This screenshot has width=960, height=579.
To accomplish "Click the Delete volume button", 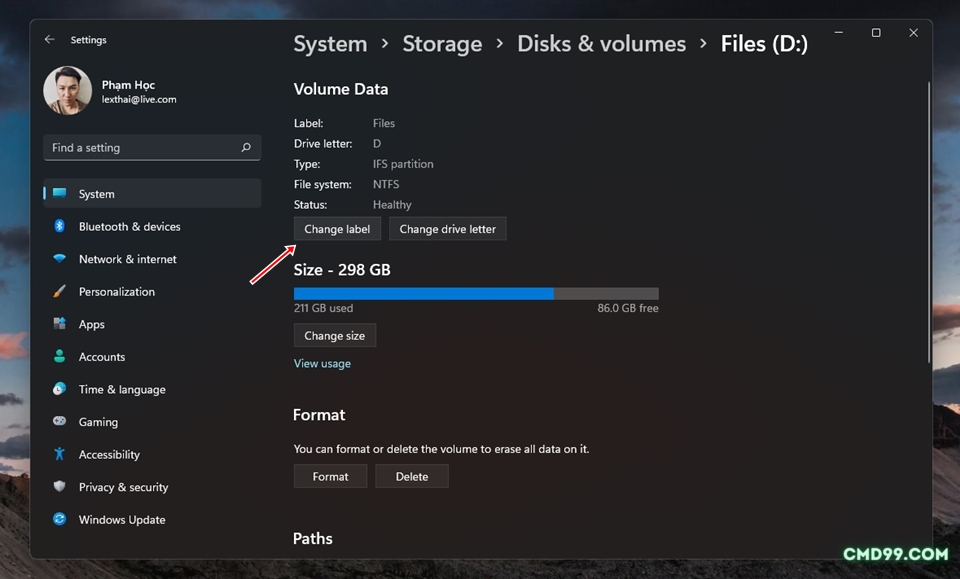I will (x=412, y=476).
